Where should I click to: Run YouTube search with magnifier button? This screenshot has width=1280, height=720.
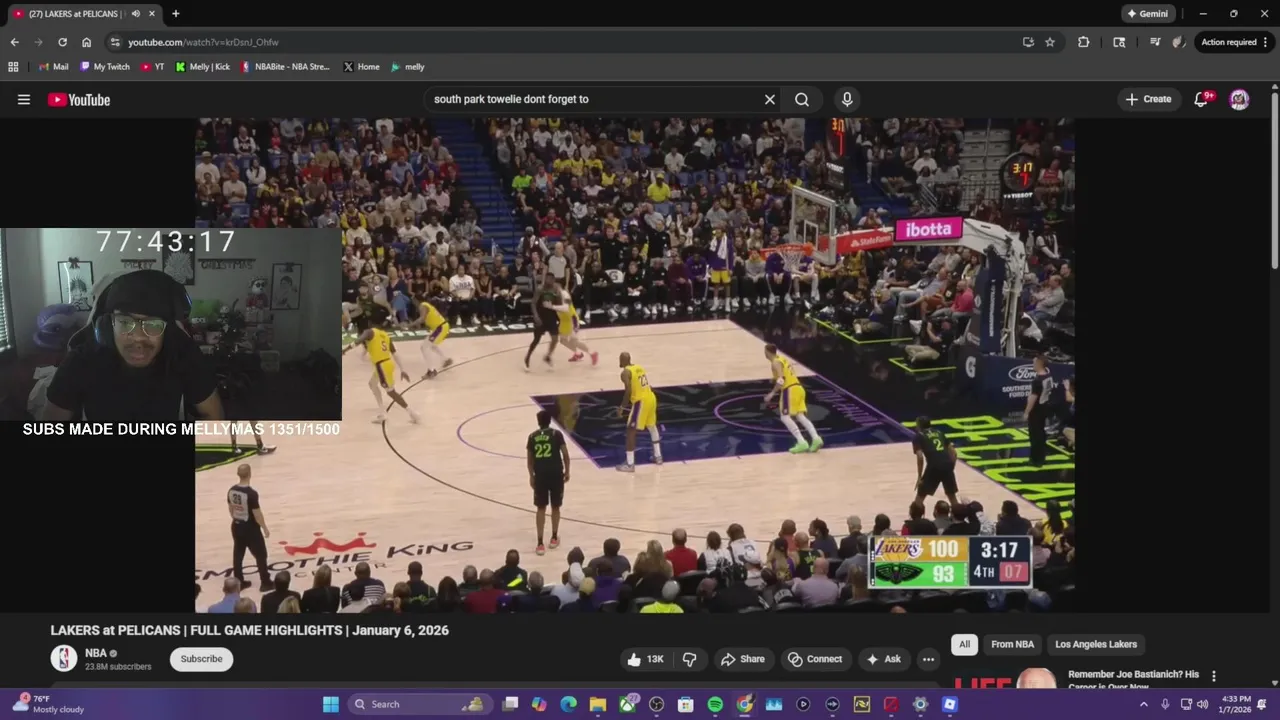coord(802,99)
